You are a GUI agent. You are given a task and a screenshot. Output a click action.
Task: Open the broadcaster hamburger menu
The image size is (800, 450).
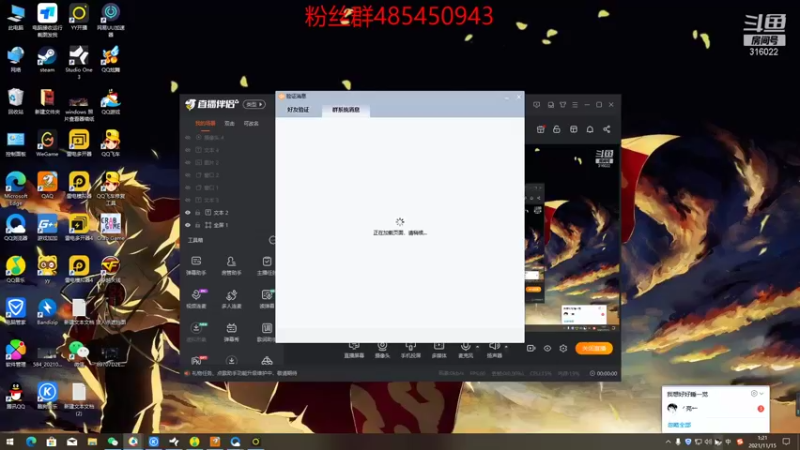coord(575,105)
